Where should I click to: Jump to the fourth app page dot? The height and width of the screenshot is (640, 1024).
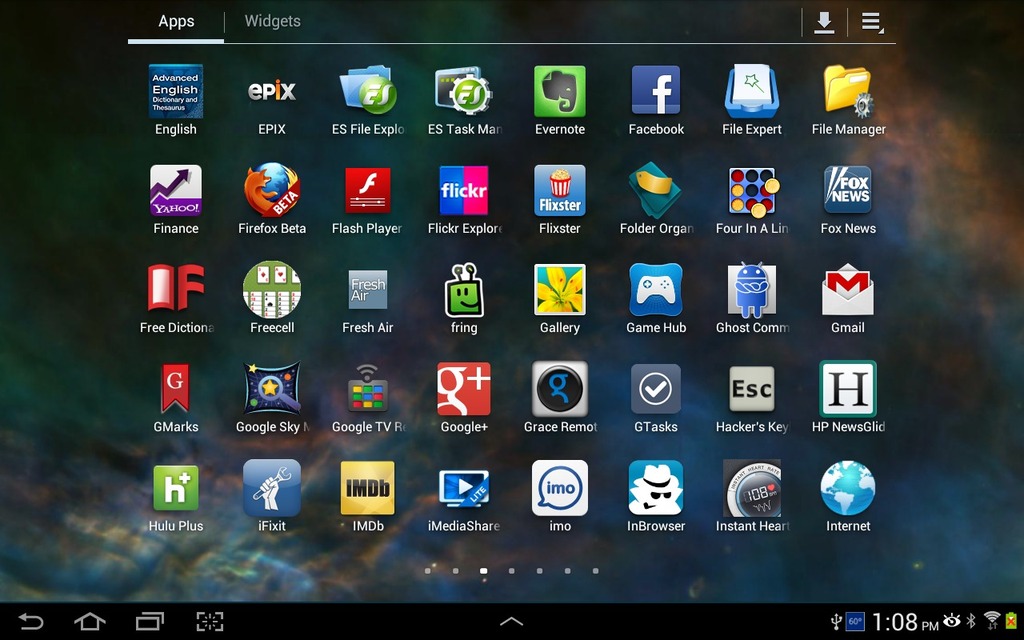pos(511,571)
